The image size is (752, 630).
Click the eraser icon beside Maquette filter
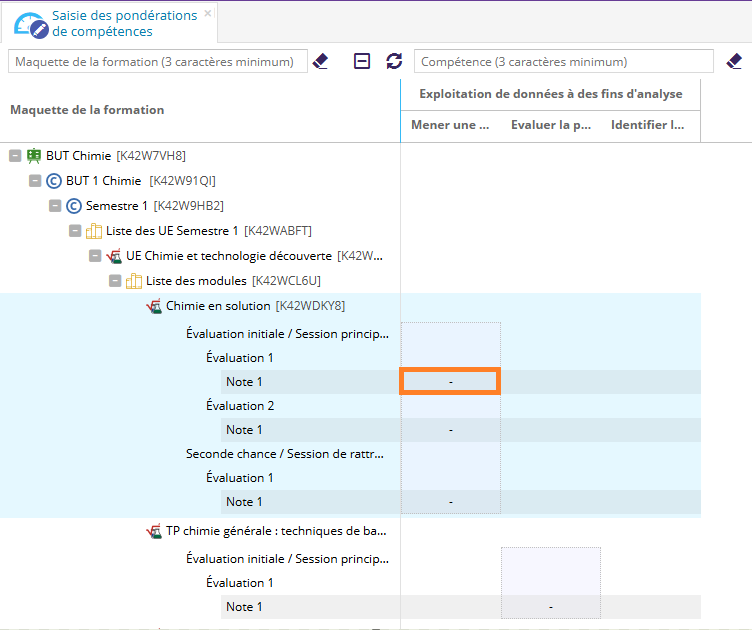[x=320, y=62]
